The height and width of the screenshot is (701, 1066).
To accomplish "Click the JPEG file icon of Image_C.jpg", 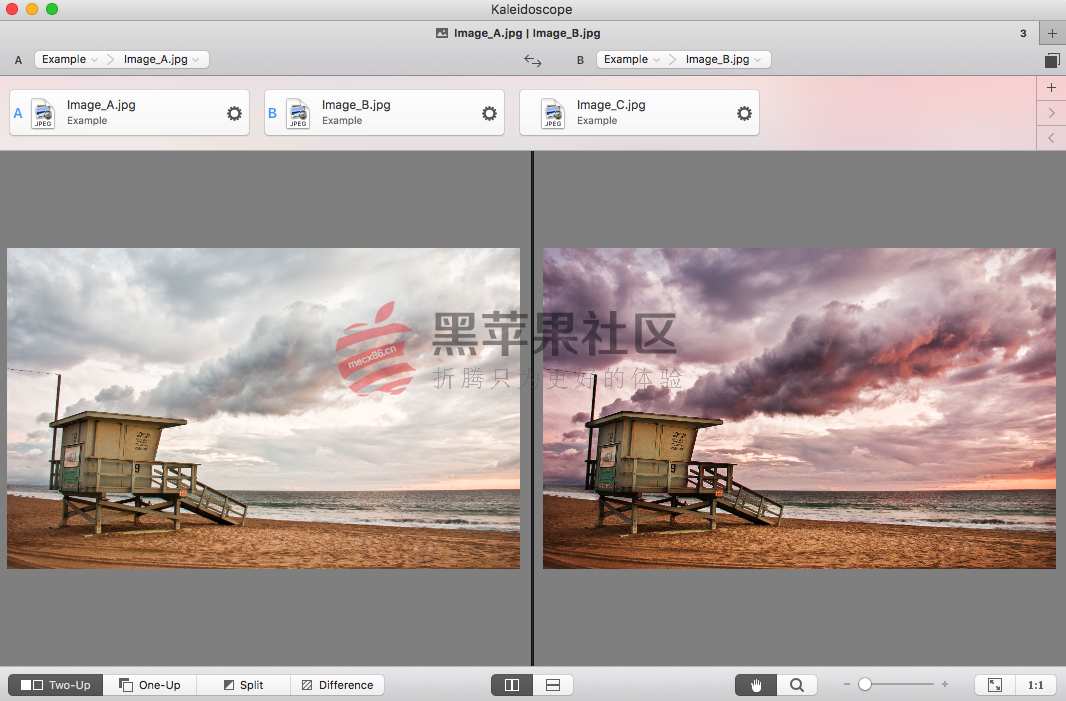I will [x=553, y=113].
